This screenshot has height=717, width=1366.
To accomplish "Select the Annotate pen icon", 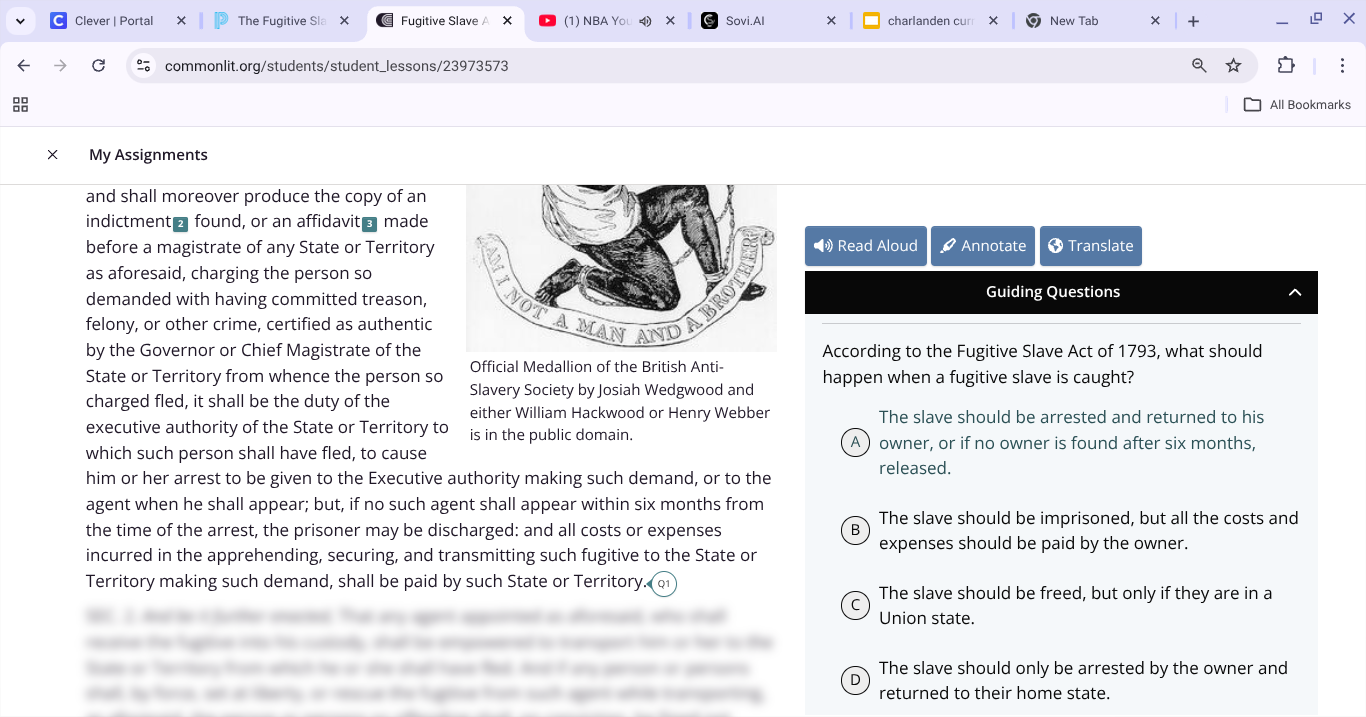I will [x=949, y=245].
